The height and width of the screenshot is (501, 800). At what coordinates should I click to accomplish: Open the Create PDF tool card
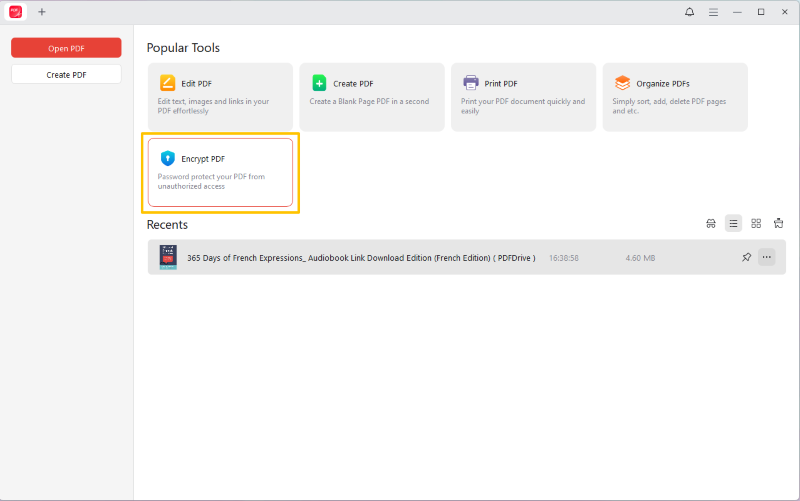372,97
